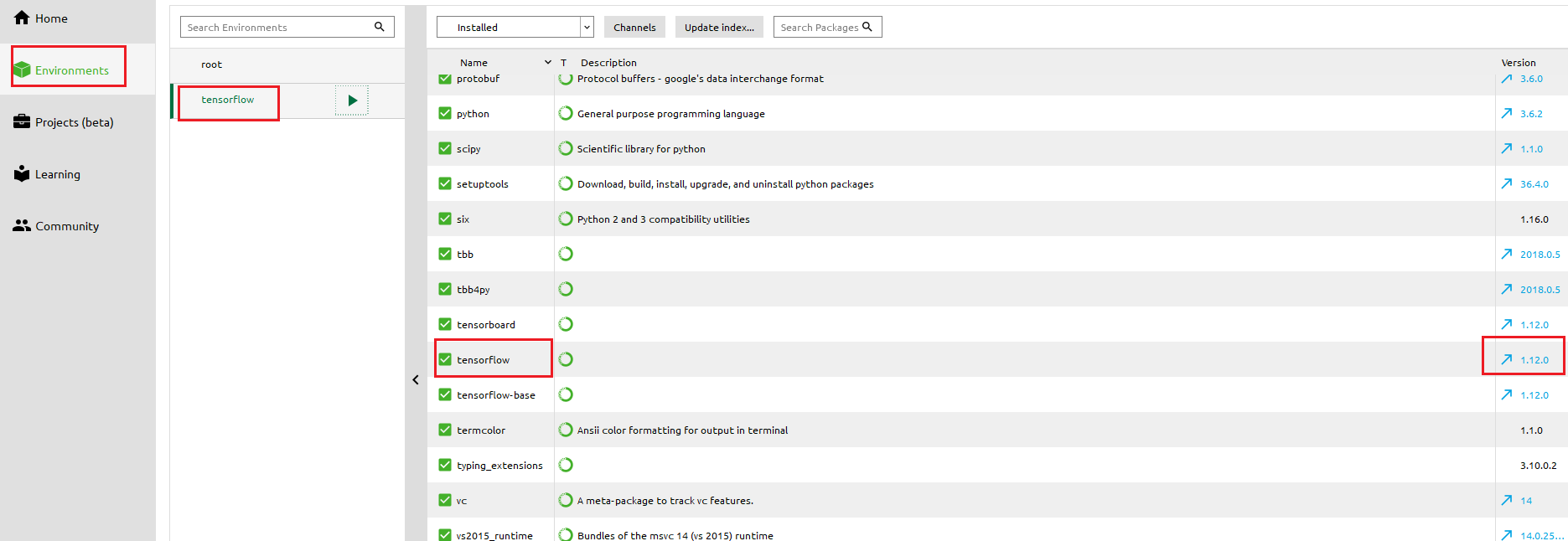Click the Learning book icon

click(x=22, y=173)
